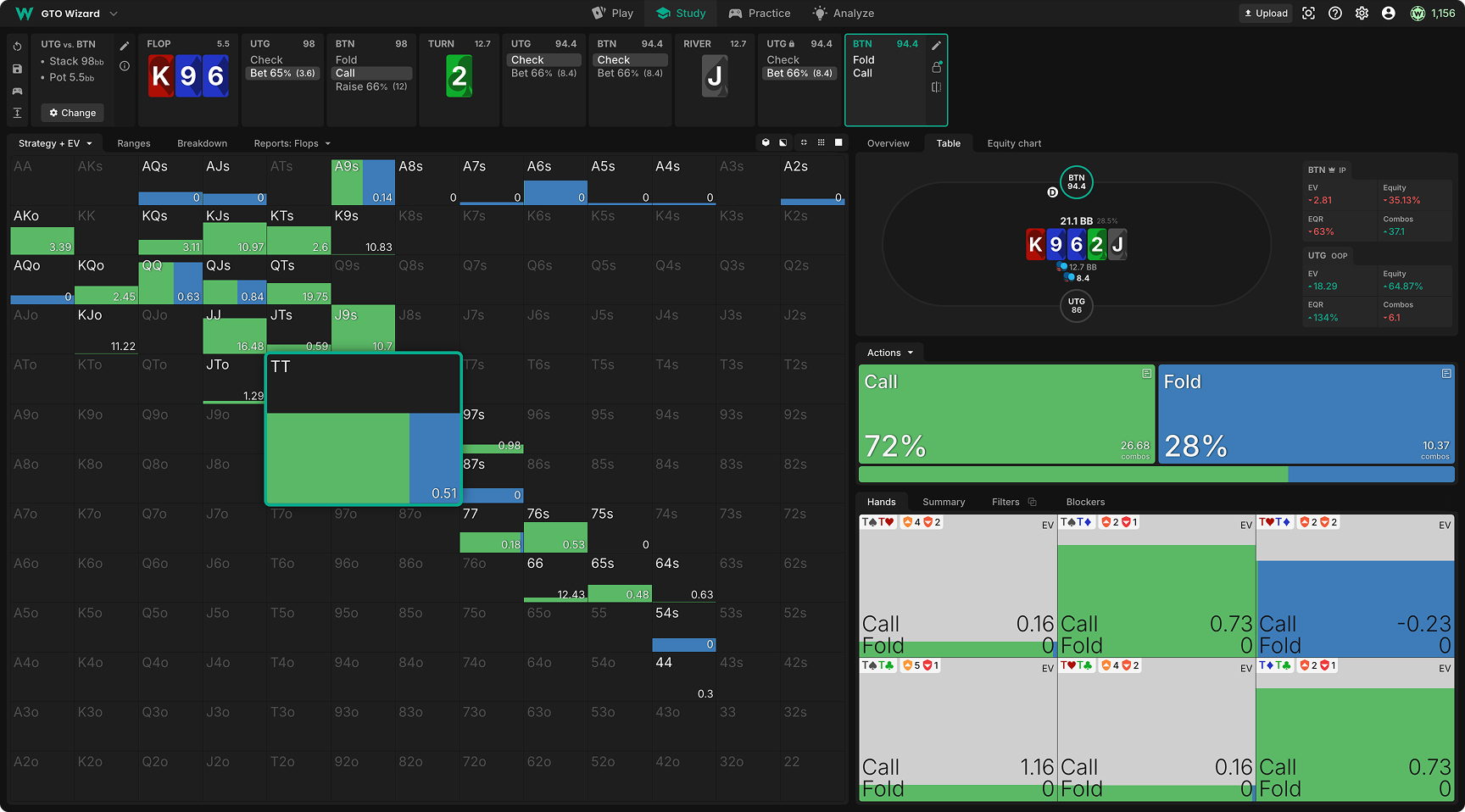Select UTG Bet 66% on river

(x=799, y=74)
